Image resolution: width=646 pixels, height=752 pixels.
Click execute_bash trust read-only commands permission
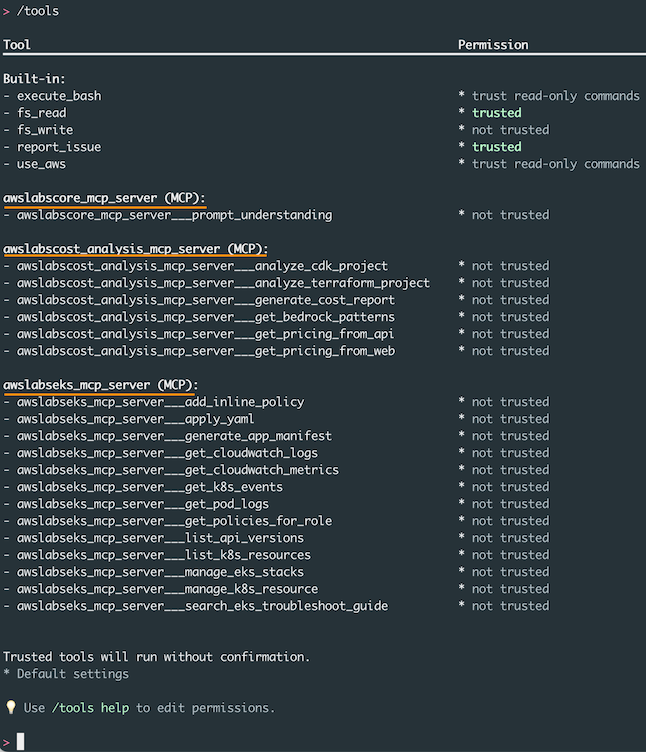click(x=555, y=96)
